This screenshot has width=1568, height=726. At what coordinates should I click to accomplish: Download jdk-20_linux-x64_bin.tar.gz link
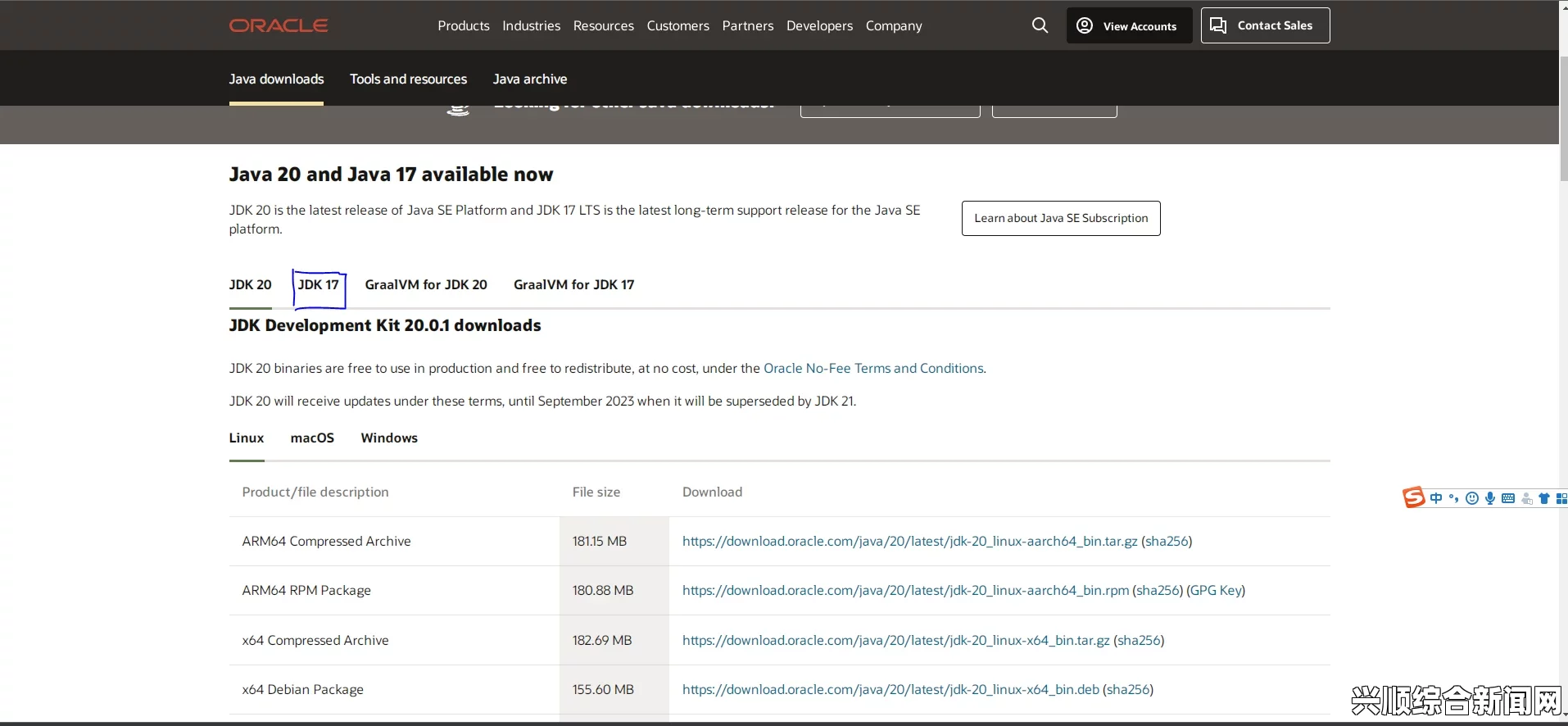896,640
